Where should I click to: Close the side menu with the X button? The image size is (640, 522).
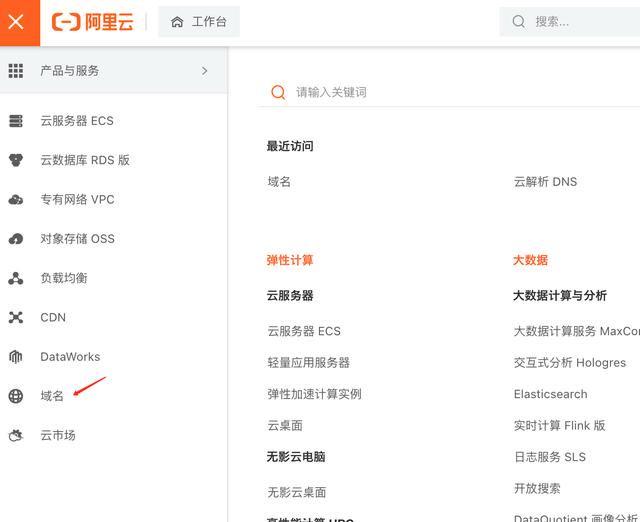18,22
